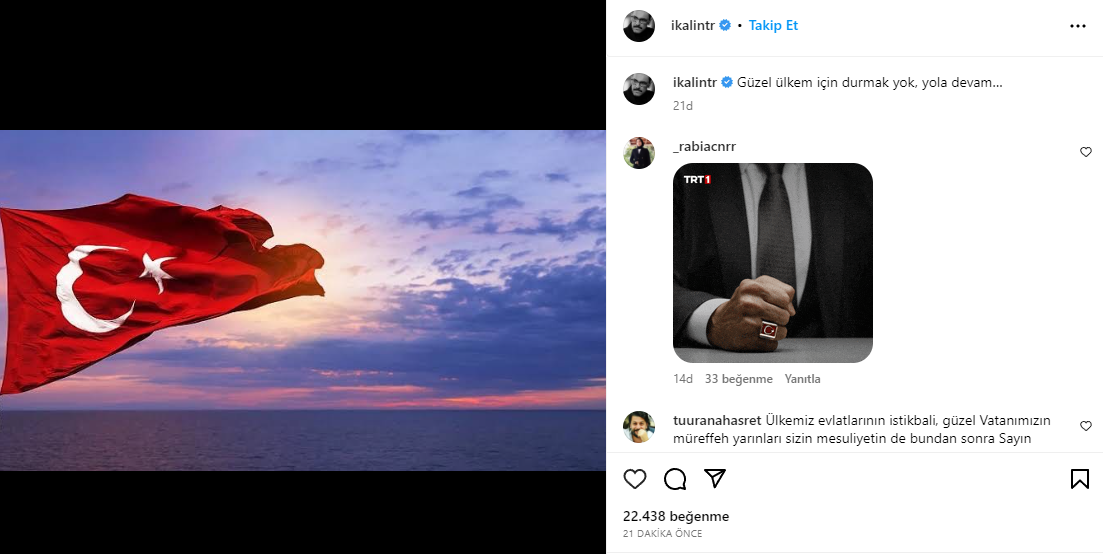This screenshot has width=1103, height=554.
Task: Like the post with heart icon
Action: pos(635,479)
